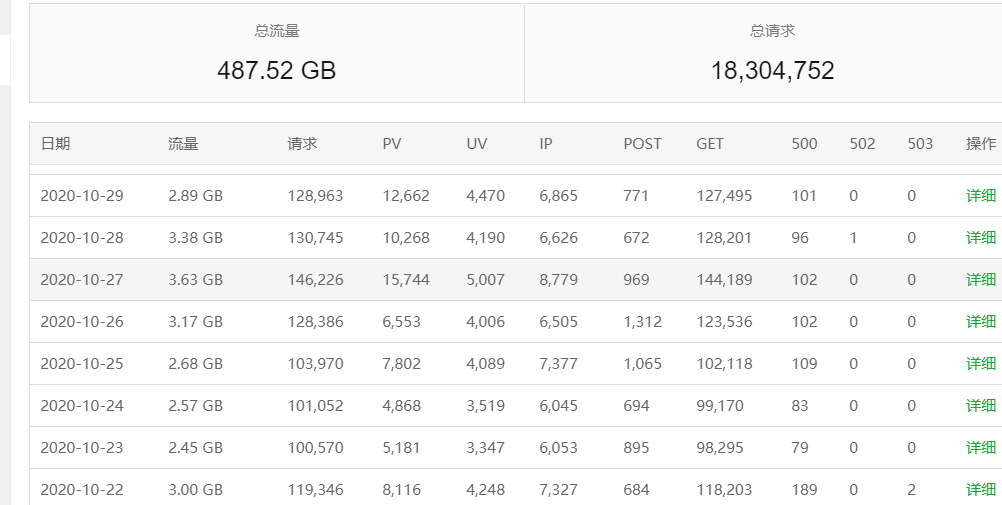
Task: View 详细 for the 2020-10-27 entry
Action: point(980,280)
